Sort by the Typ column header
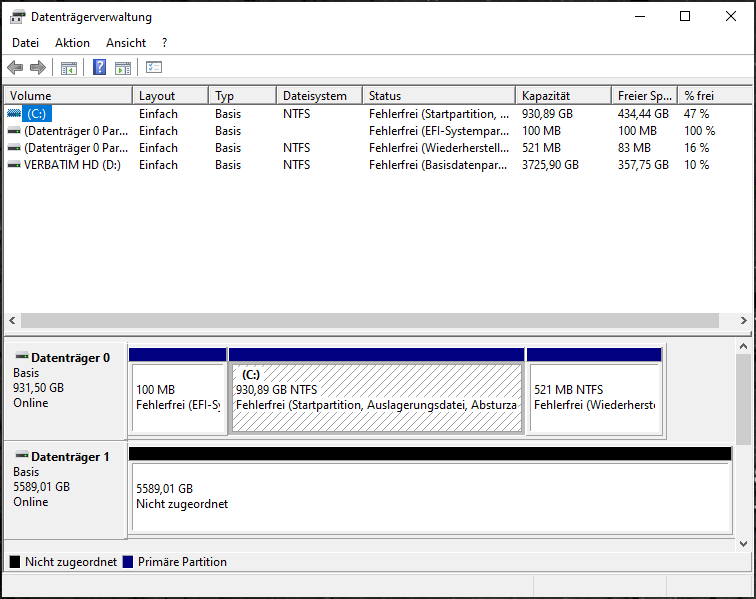 [x=243, y=95]
